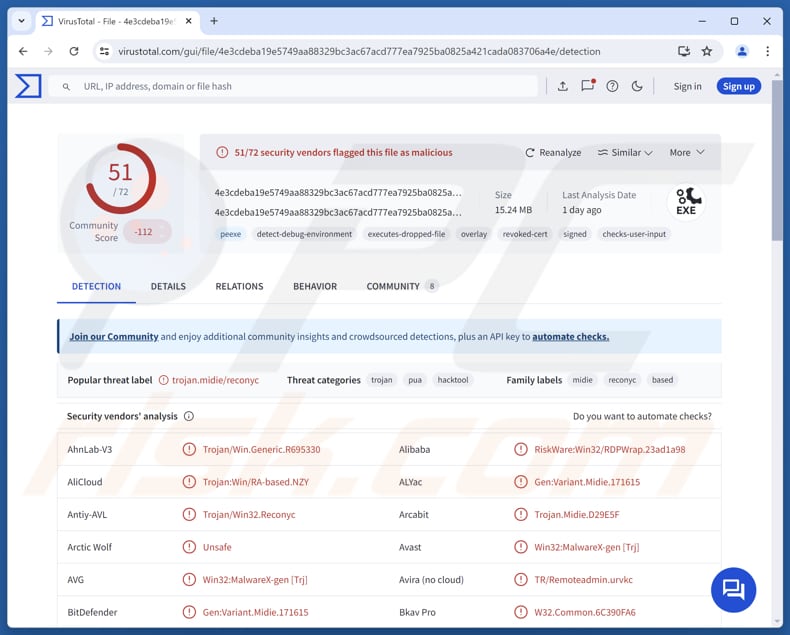Click the Reanalyze refresh button

coord(553,153)
